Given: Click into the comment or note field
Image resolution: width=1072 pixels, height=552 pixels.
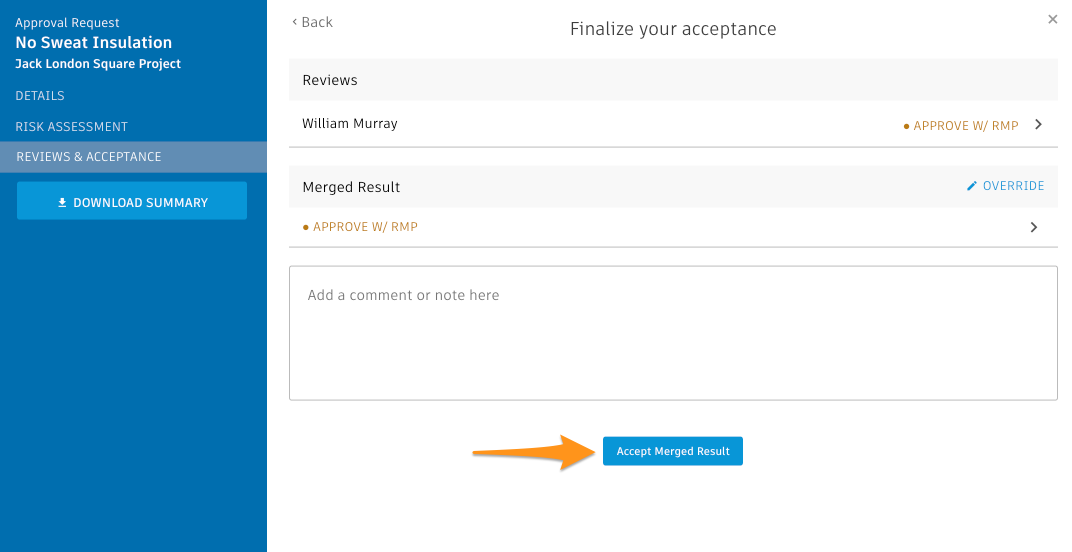Looking at the screenshot, I should [673, 333].
